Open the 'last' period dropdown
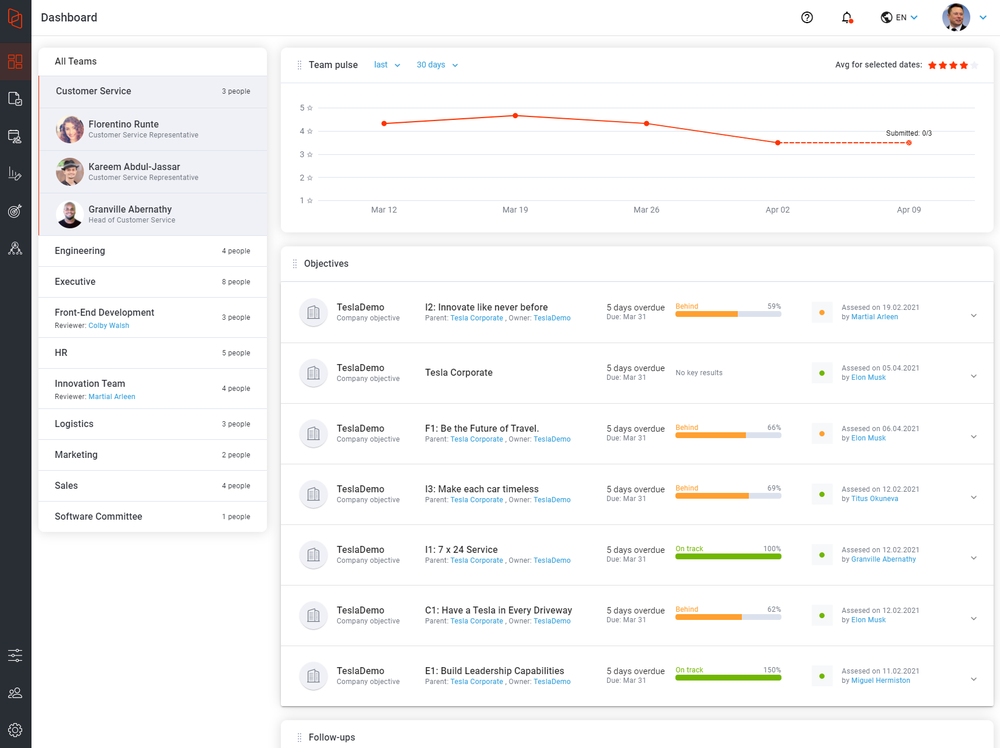Viewport: 1000px width, 748px height. click(x=386, y=65)
